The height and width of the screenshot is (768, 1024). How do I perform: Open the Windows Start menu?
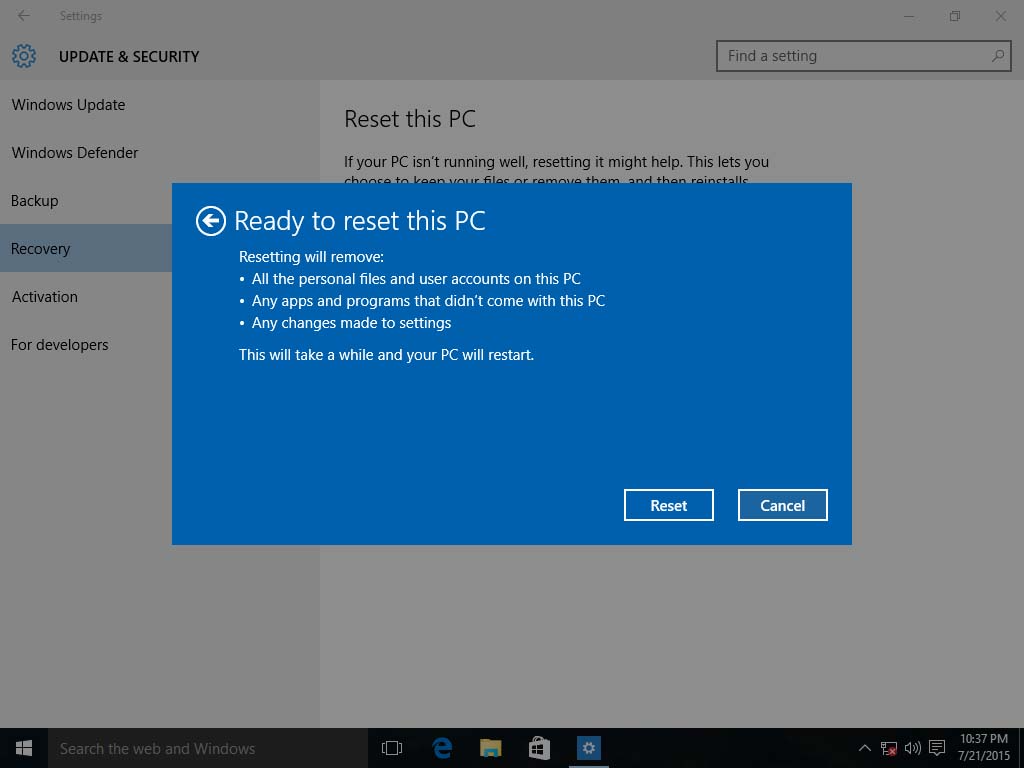pyautogui.click(x=24, y=748)
